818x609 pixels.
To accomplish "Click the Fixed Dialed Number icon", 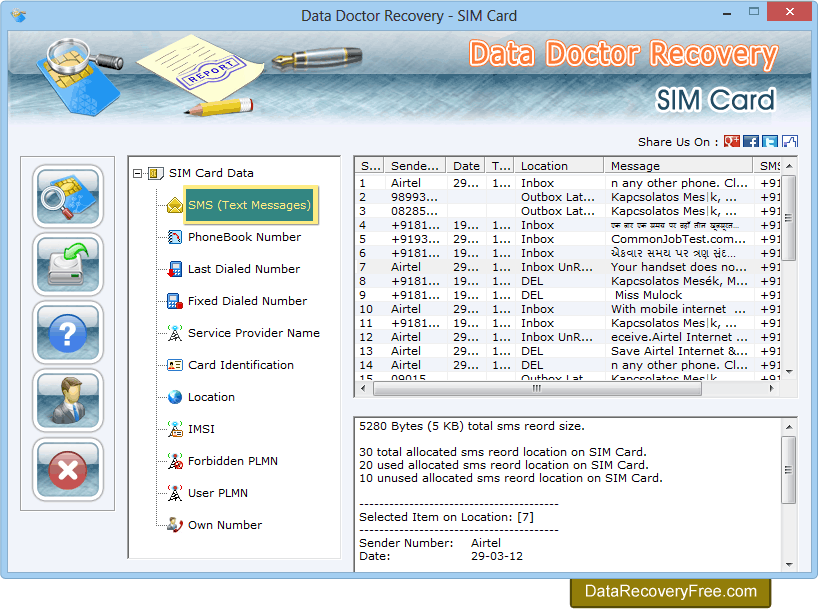I will pos(175,301).
